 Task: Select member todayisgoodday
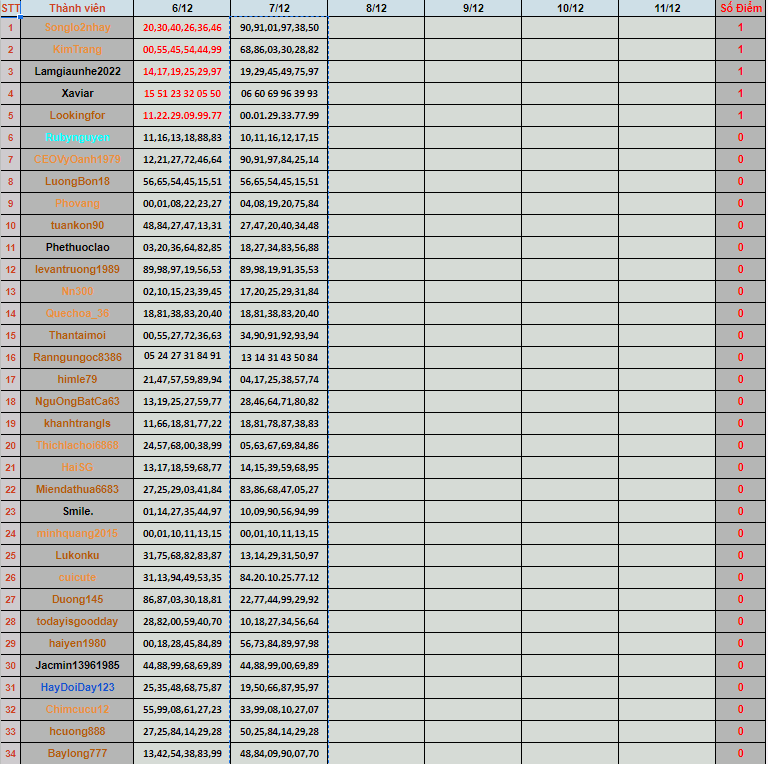point(77,621)
